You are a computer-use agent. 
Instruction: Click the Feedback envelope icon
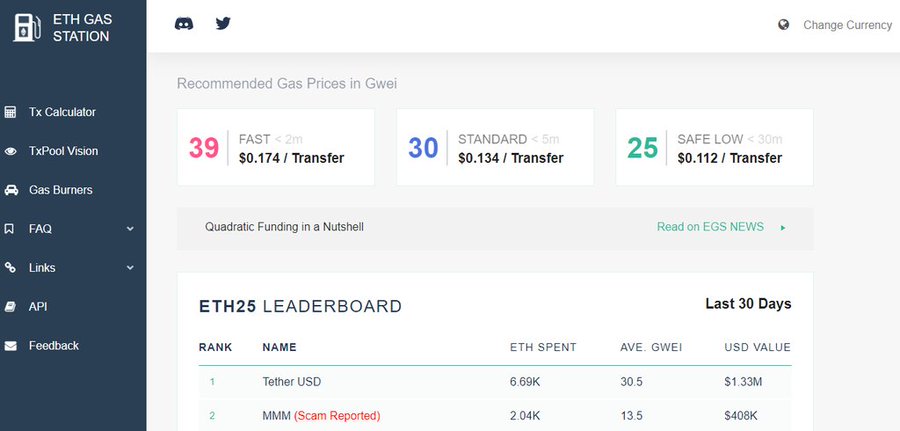pos(10,345)
